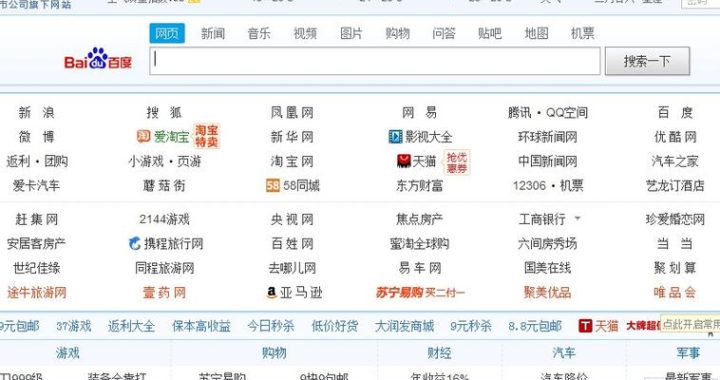
Task: Click 大润发商城 in the promo bar
Action: pos(404,326)
